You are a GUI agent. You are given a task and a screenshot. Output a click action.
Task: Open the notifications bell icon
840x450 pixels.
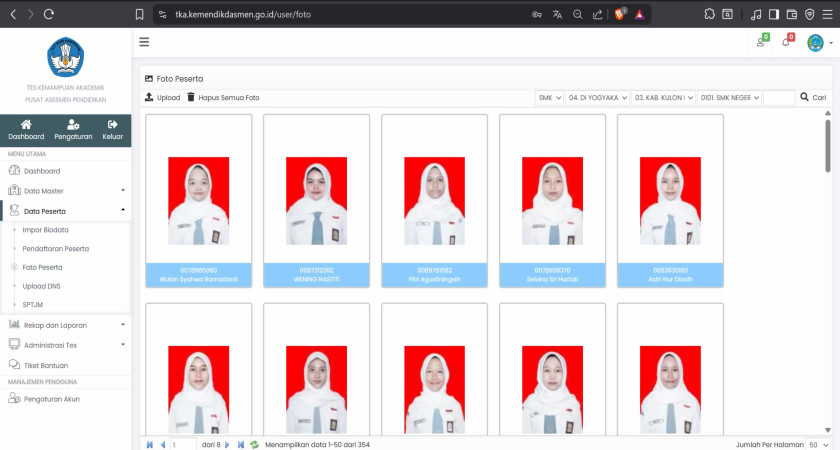point(786,42)
